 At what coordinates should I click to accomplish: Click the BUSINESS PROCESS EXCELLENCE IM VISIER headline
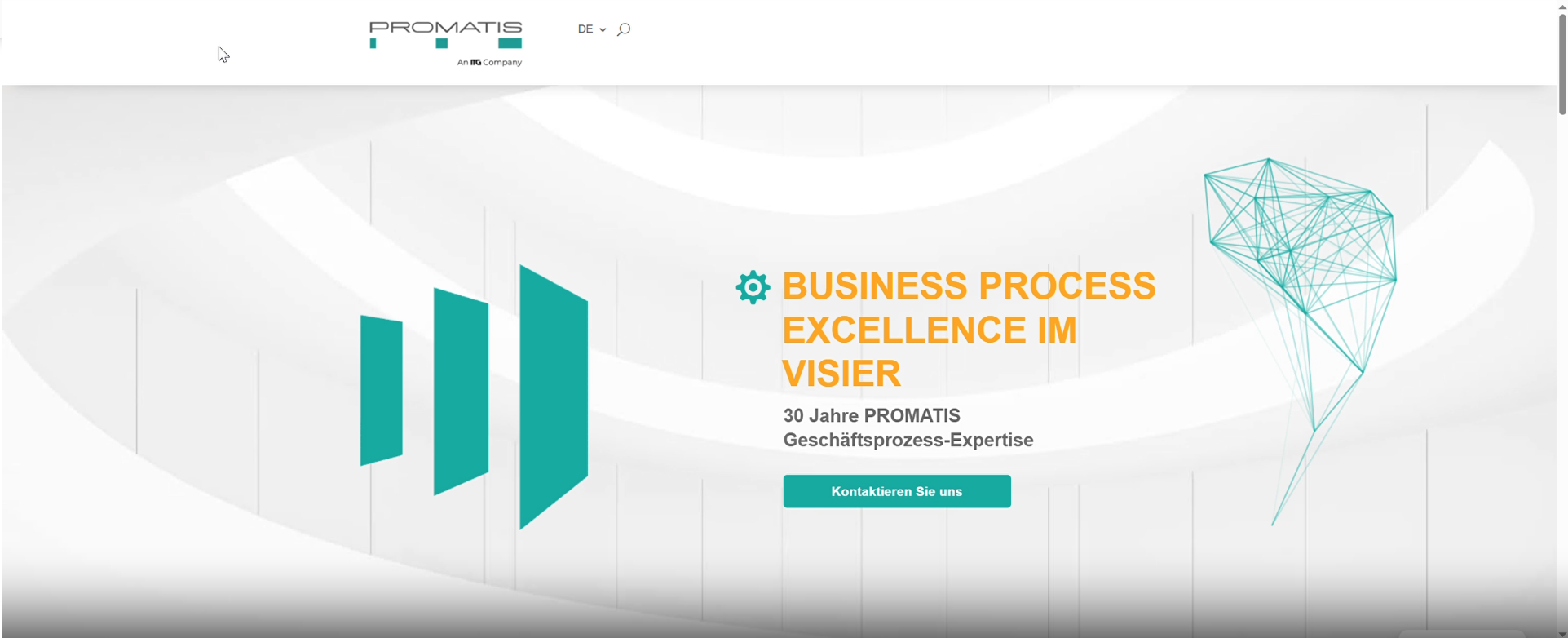(x=969, y=330)
